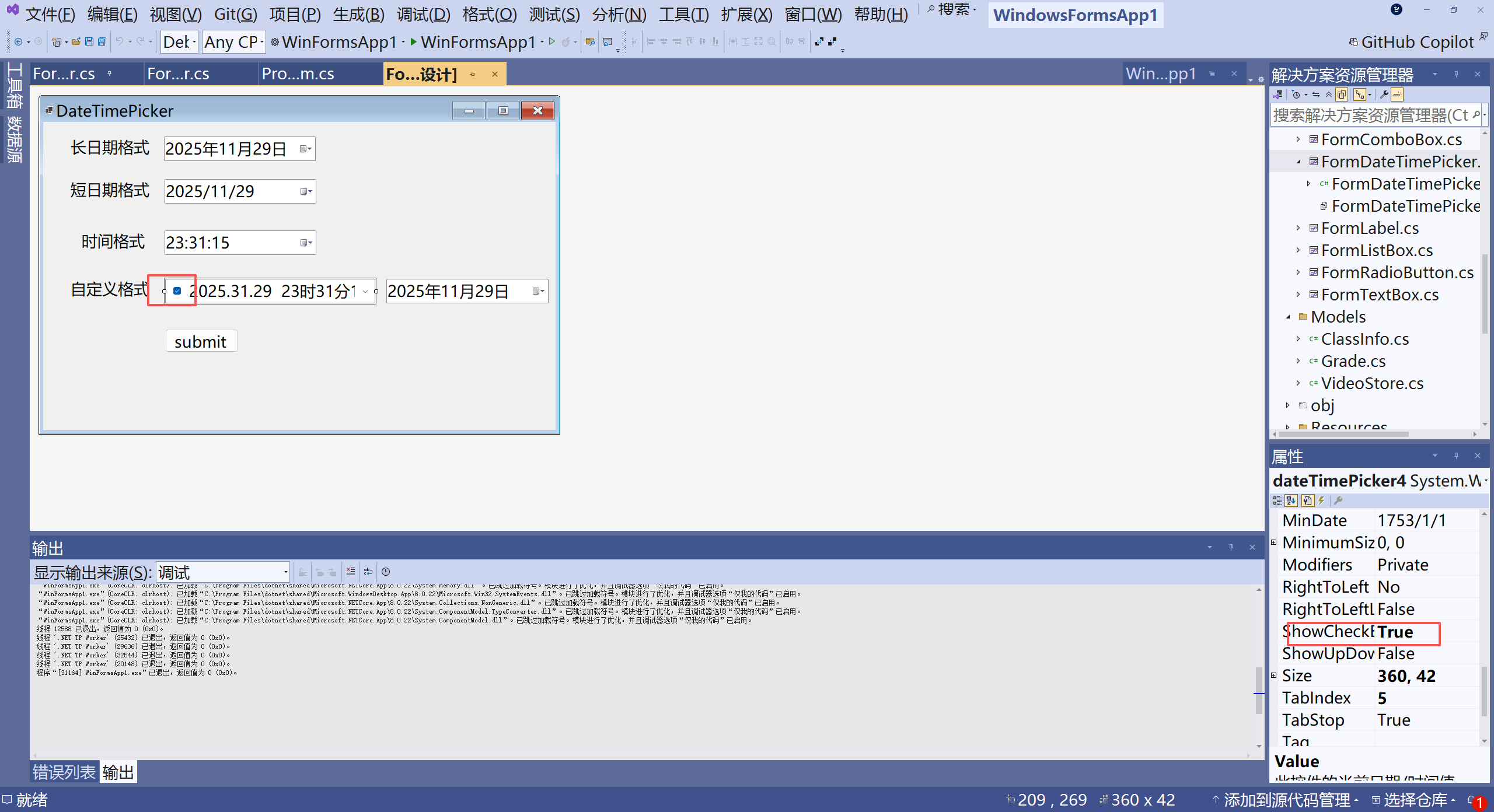Click the Collapse All icon in Solution Explorer
1494x812 pixels.
click(1329, 94)
